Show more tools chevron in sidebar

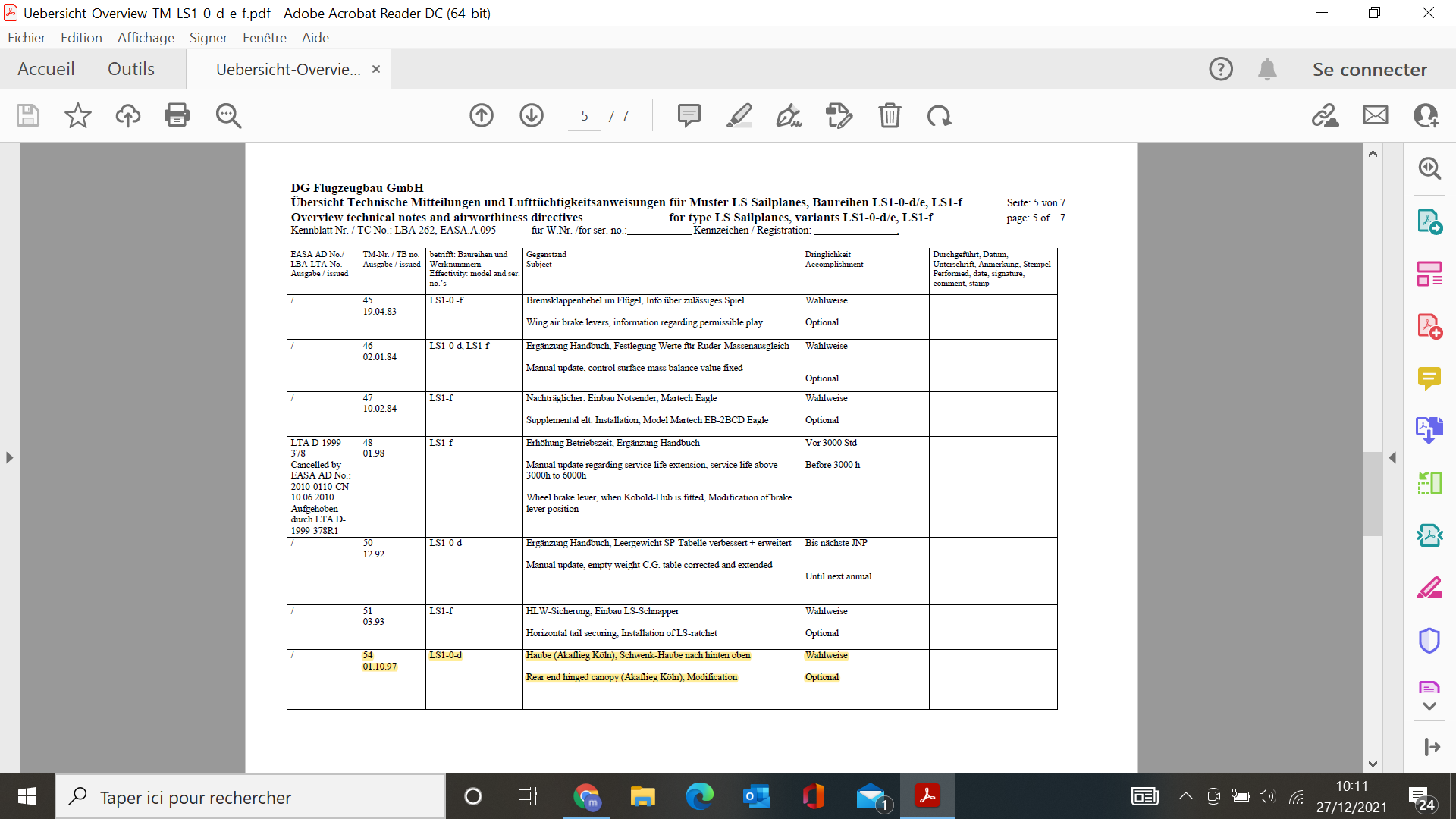click(1429, 706)
